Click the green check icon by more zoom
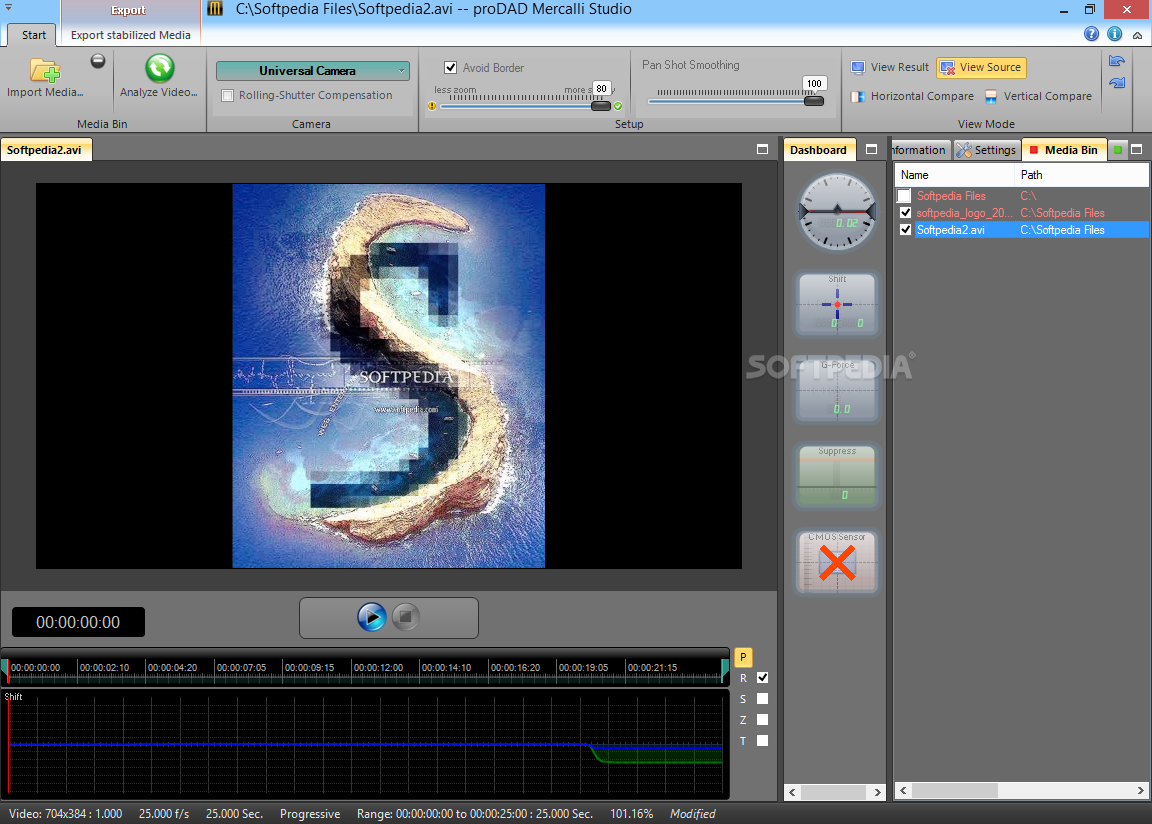 coord(618,106)
